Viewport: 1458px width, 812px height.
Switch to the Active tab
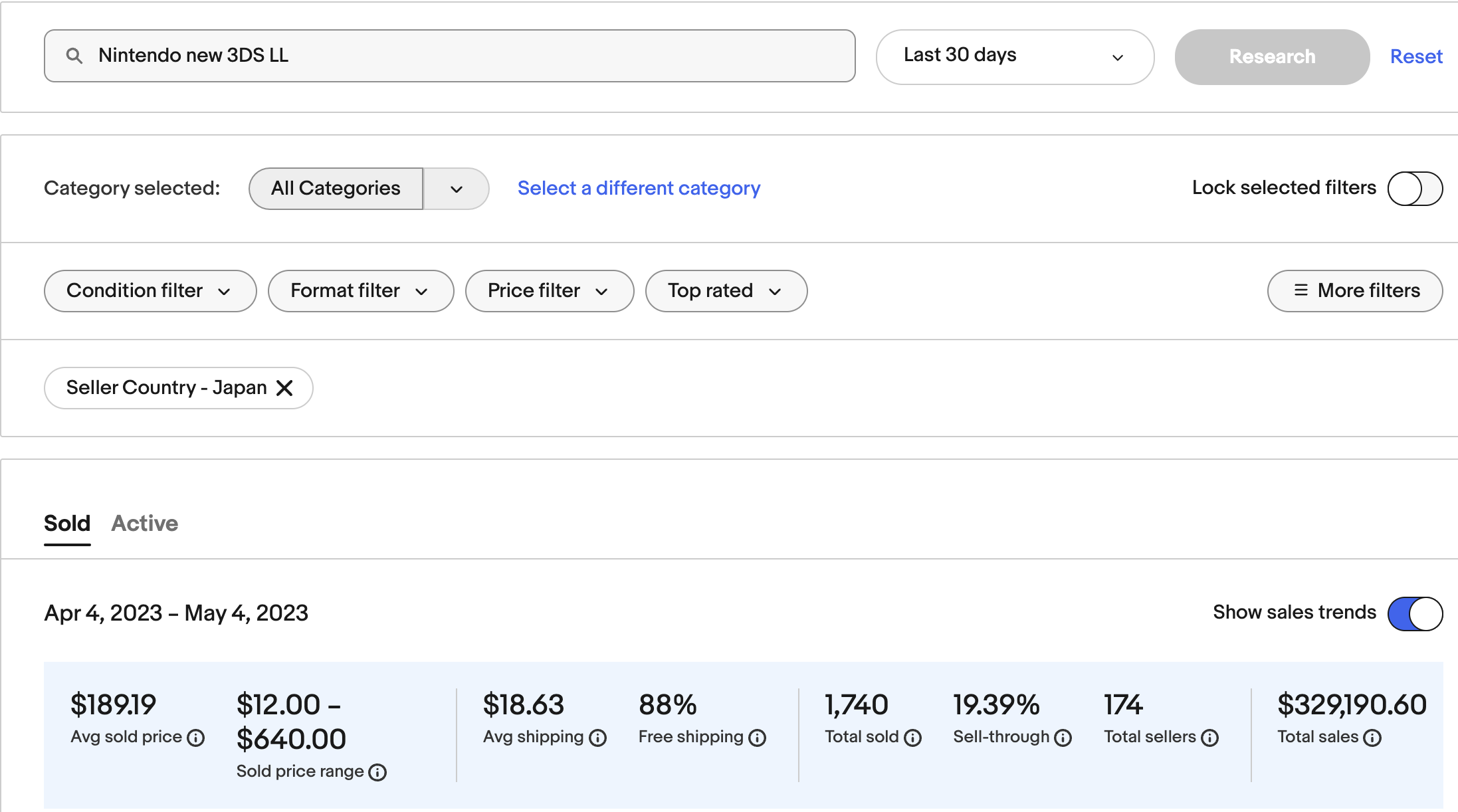click(x=144, y=524)
